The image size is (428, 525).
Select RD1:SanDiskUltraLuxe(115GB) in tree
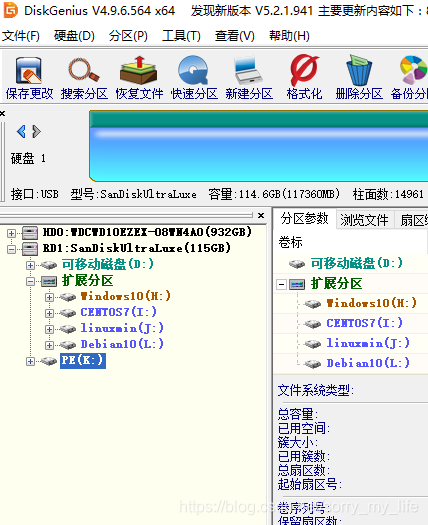137,248
